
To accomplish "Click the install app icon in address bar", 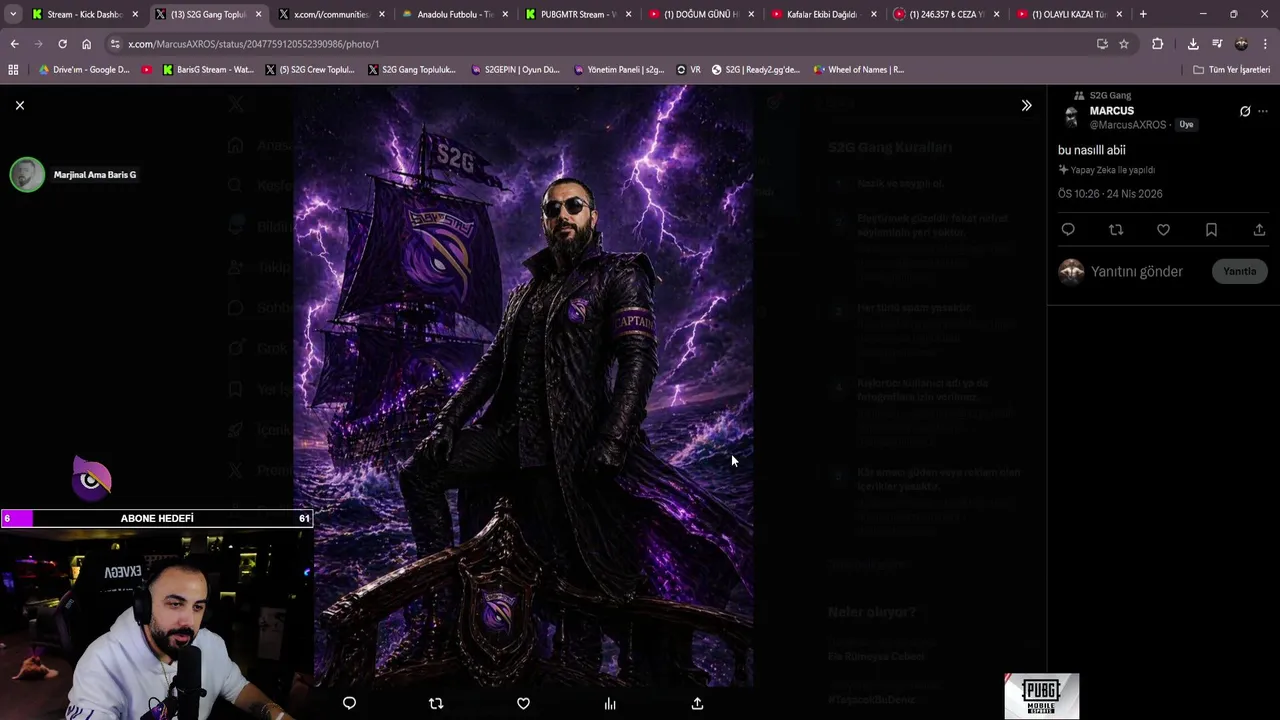I will point(1102,44).
